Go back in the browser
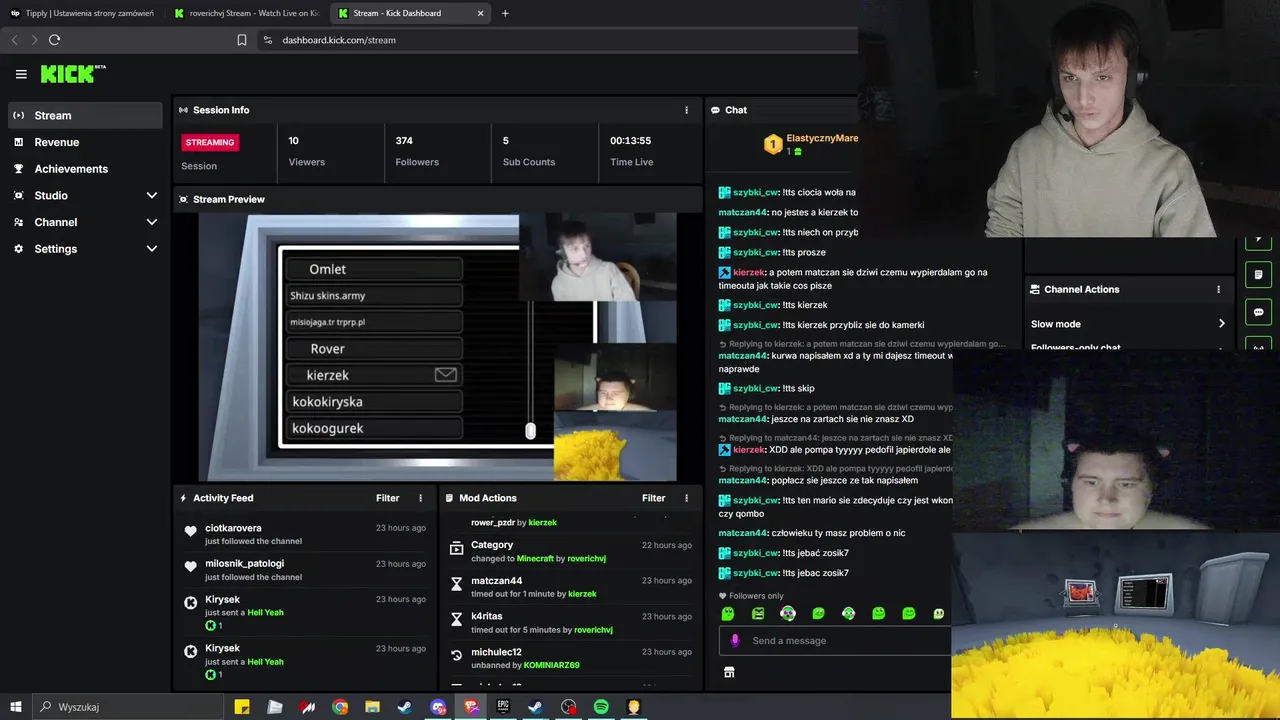 coord(14,40)
